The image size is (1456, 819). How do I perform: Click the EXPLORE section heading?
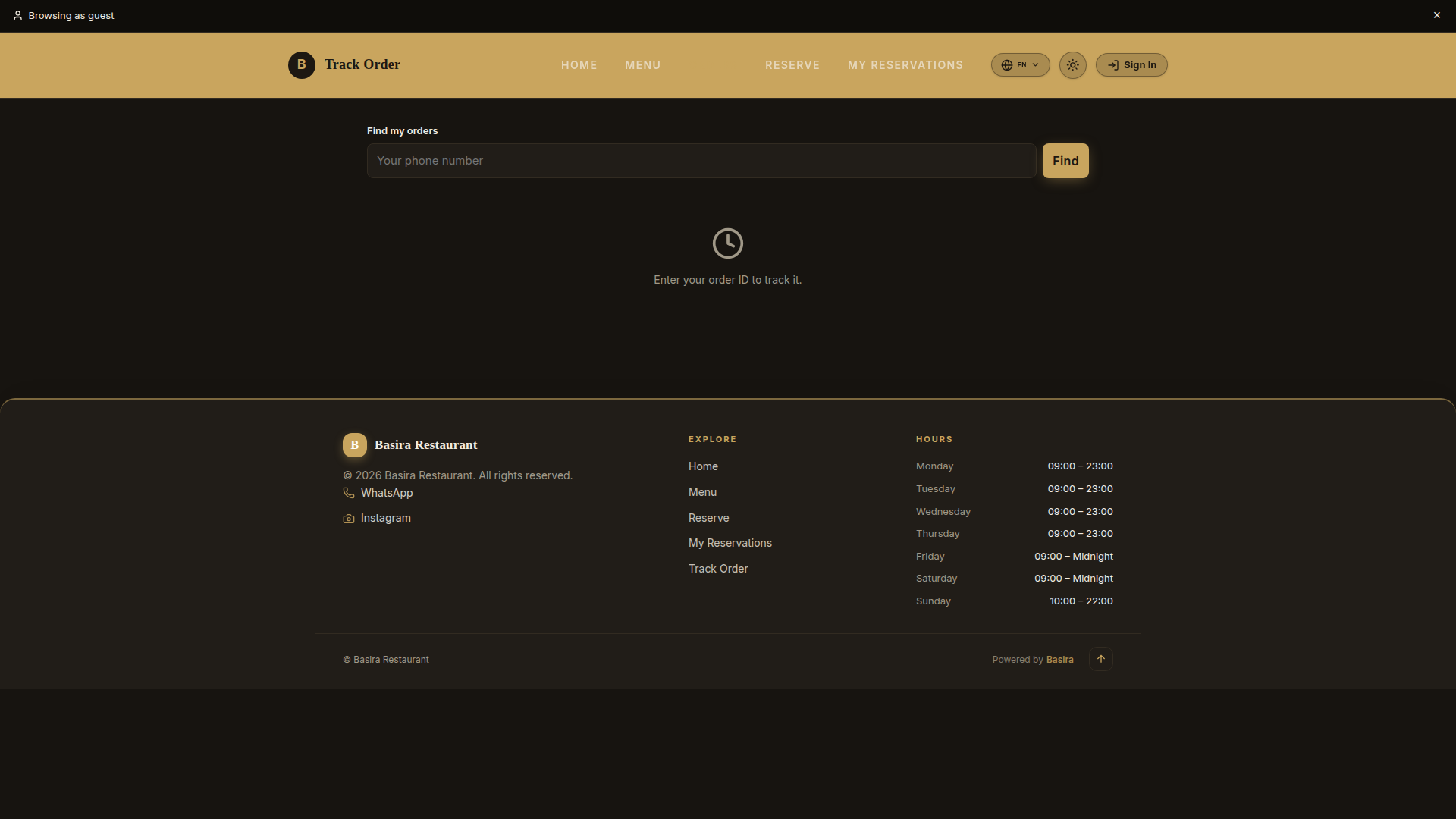[x=712, y=439]
